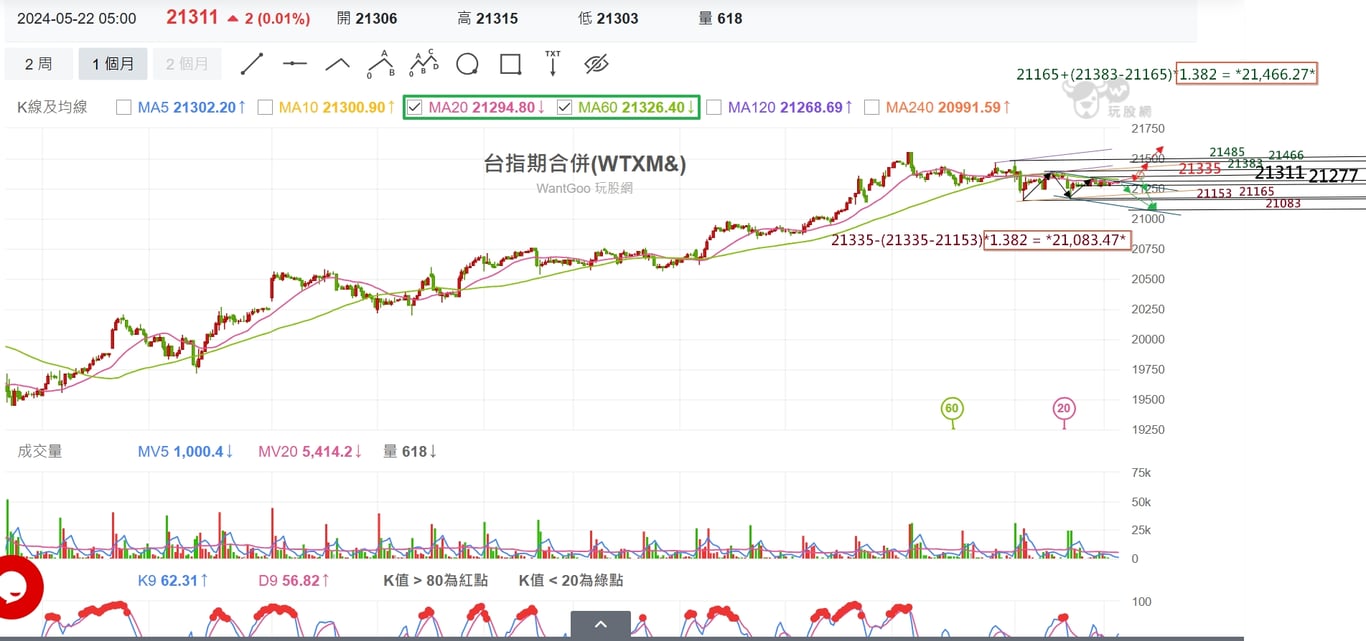This screenshot has width=1366, height=641.
Task: Select the rectangle drawing tool
Action: coord(510,64)
